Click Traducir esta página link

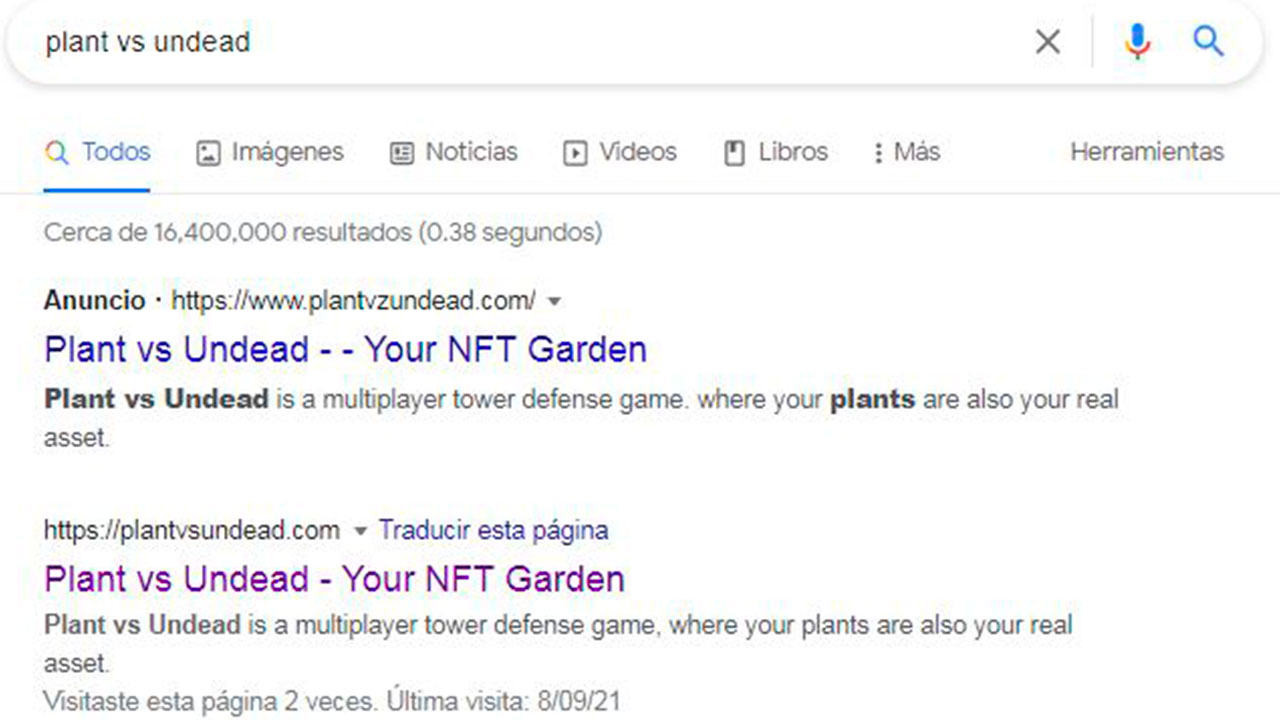pyautogui.click(x=494, y=530)
